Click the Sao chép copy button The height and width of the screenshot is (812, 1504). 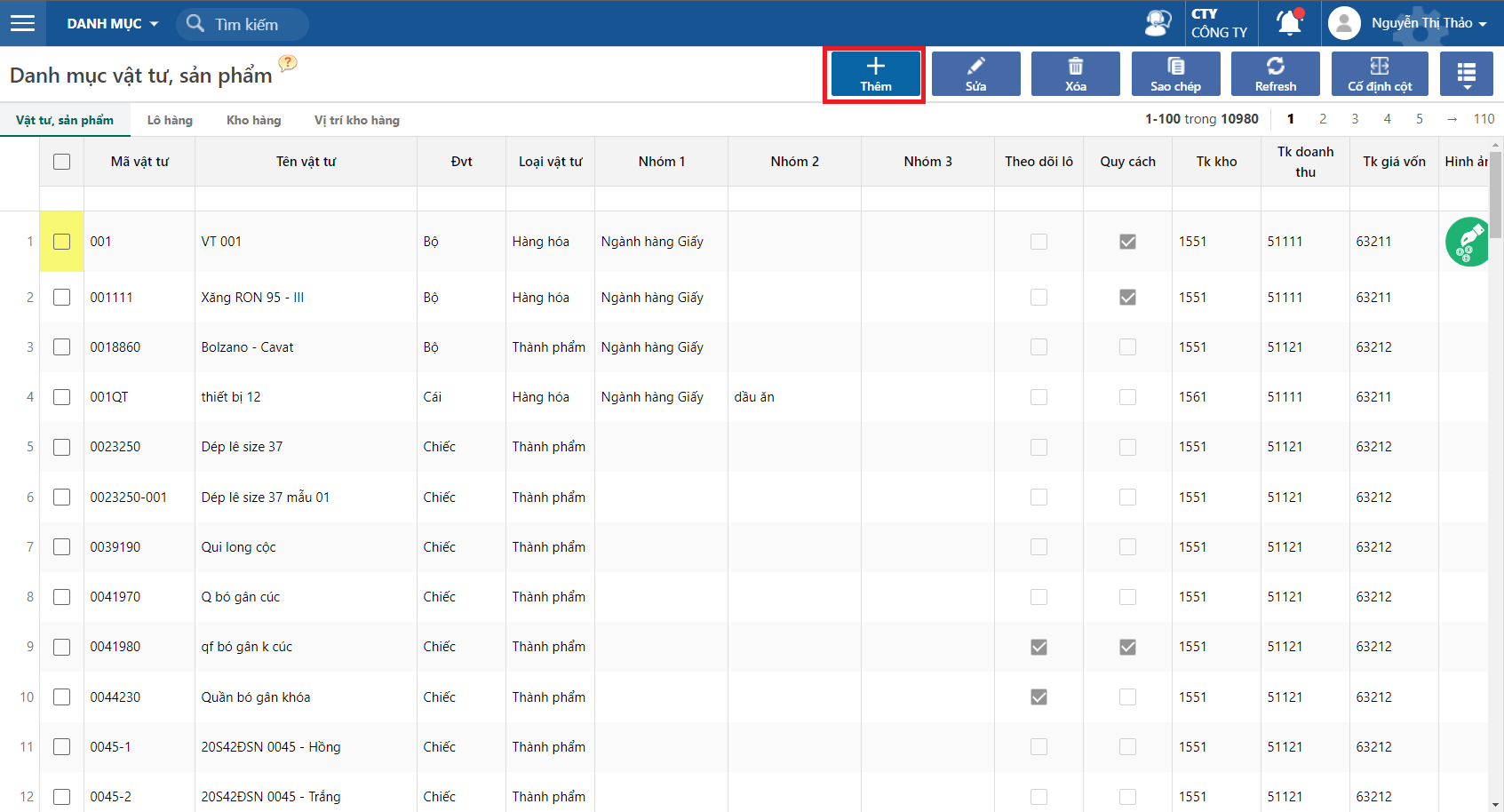tap(1175, 74)
